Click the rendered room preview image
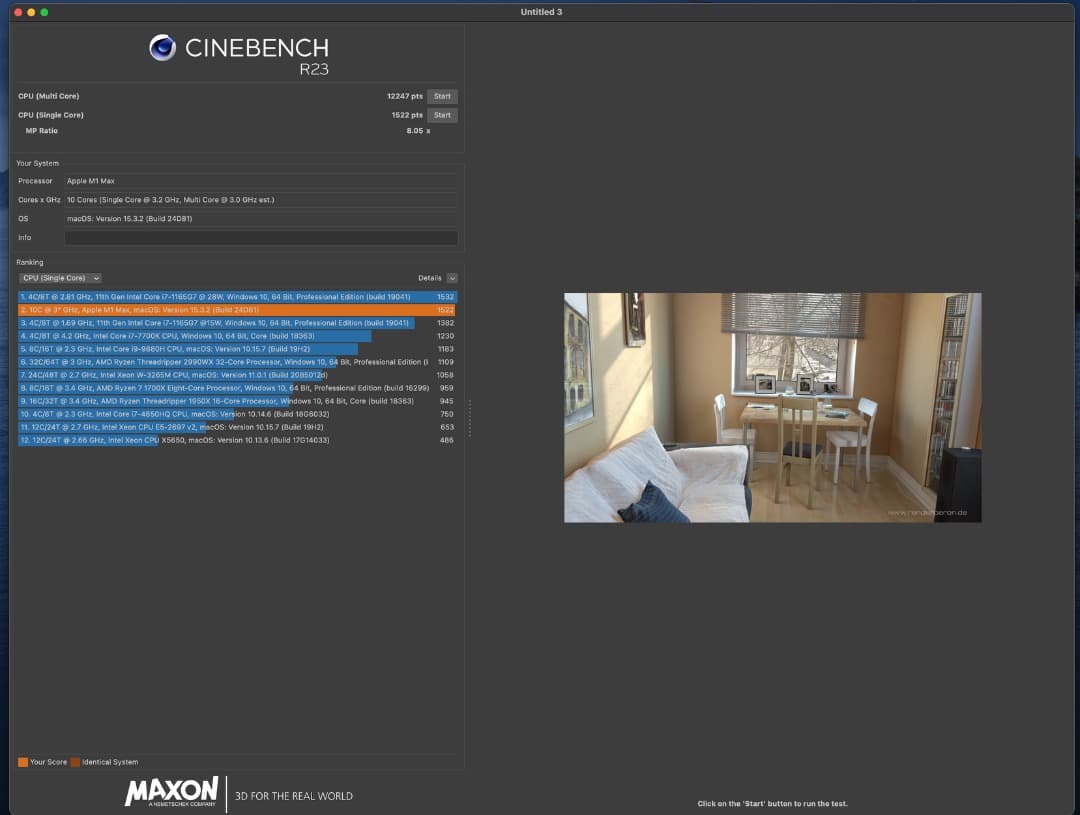Viewport: 1080px width, 815px height. tap(772, 407)
